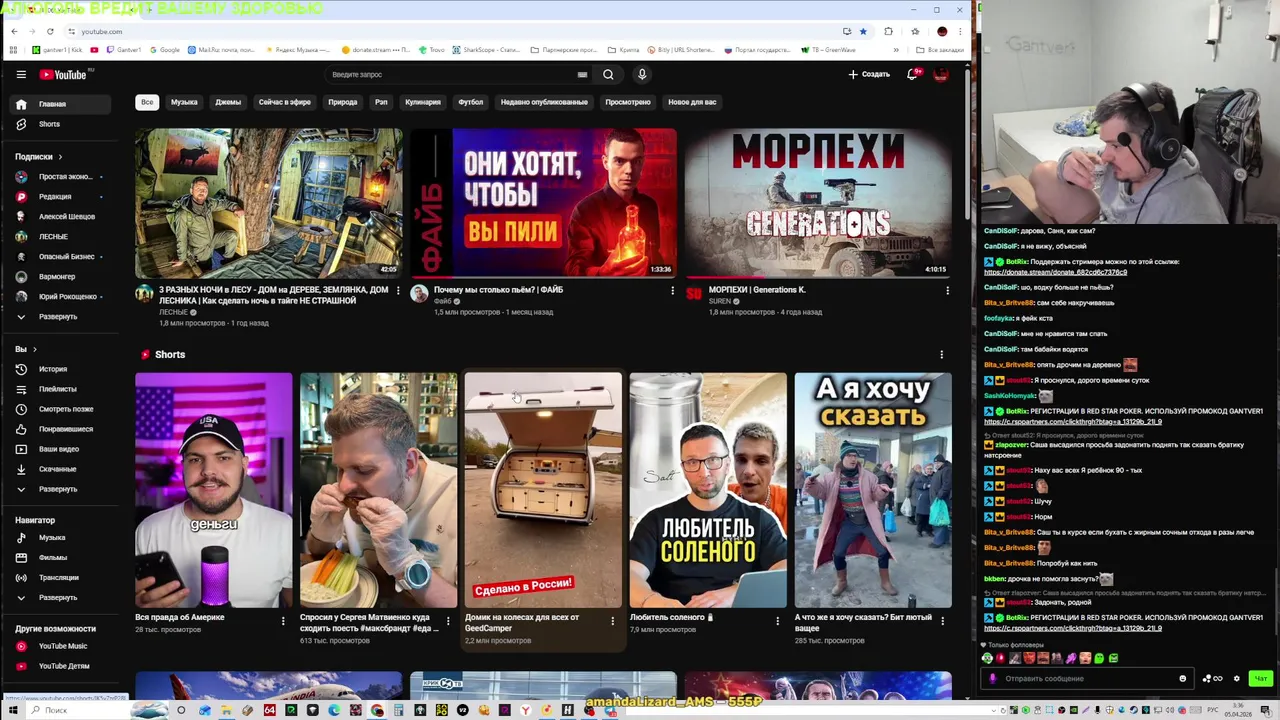Expand the Вы section Развернуть
This screenshot has width=1280, height=720.
[x=62, y=489]
